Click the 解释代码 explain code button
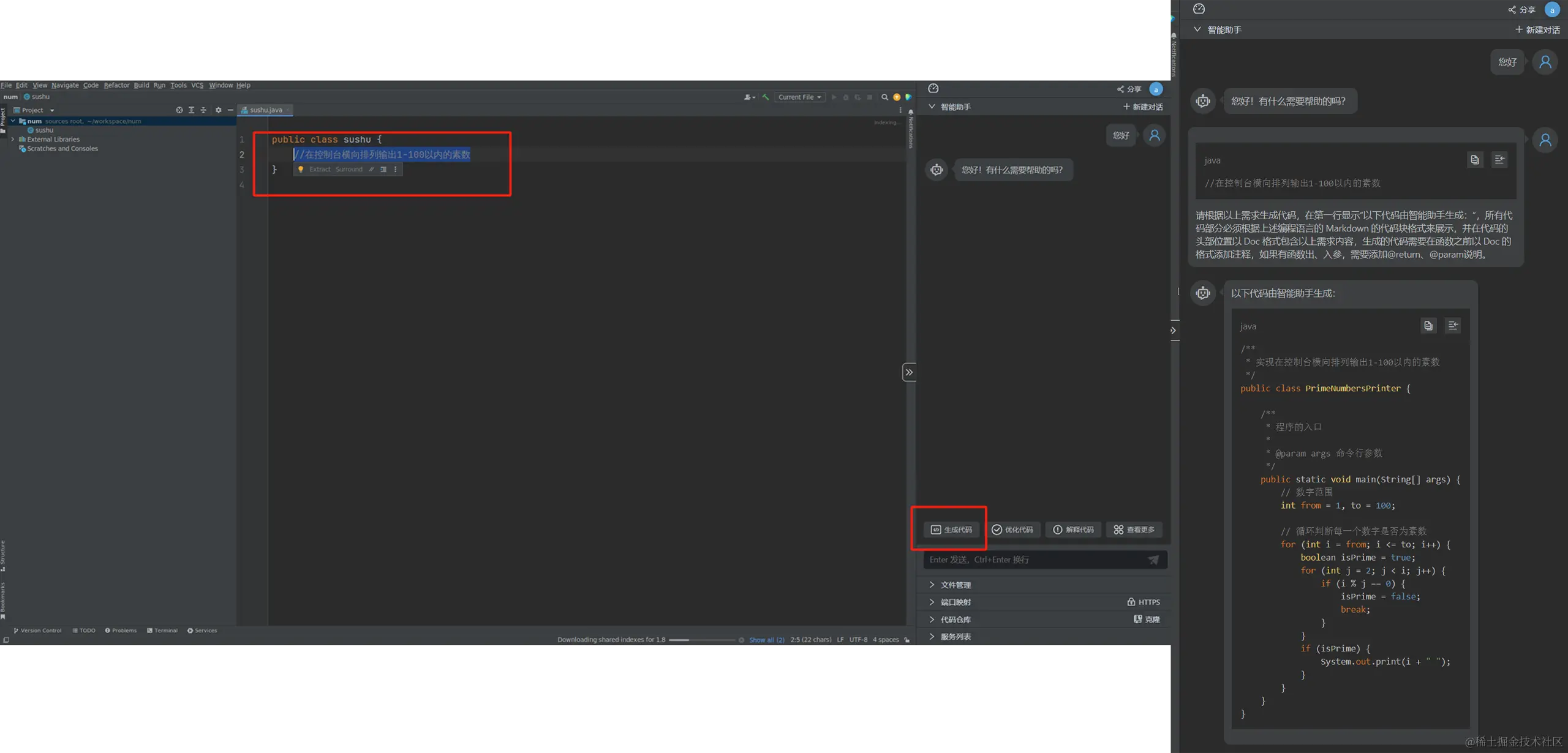The width and height of the screenshot is (1568, 753). click(1073, 530)
